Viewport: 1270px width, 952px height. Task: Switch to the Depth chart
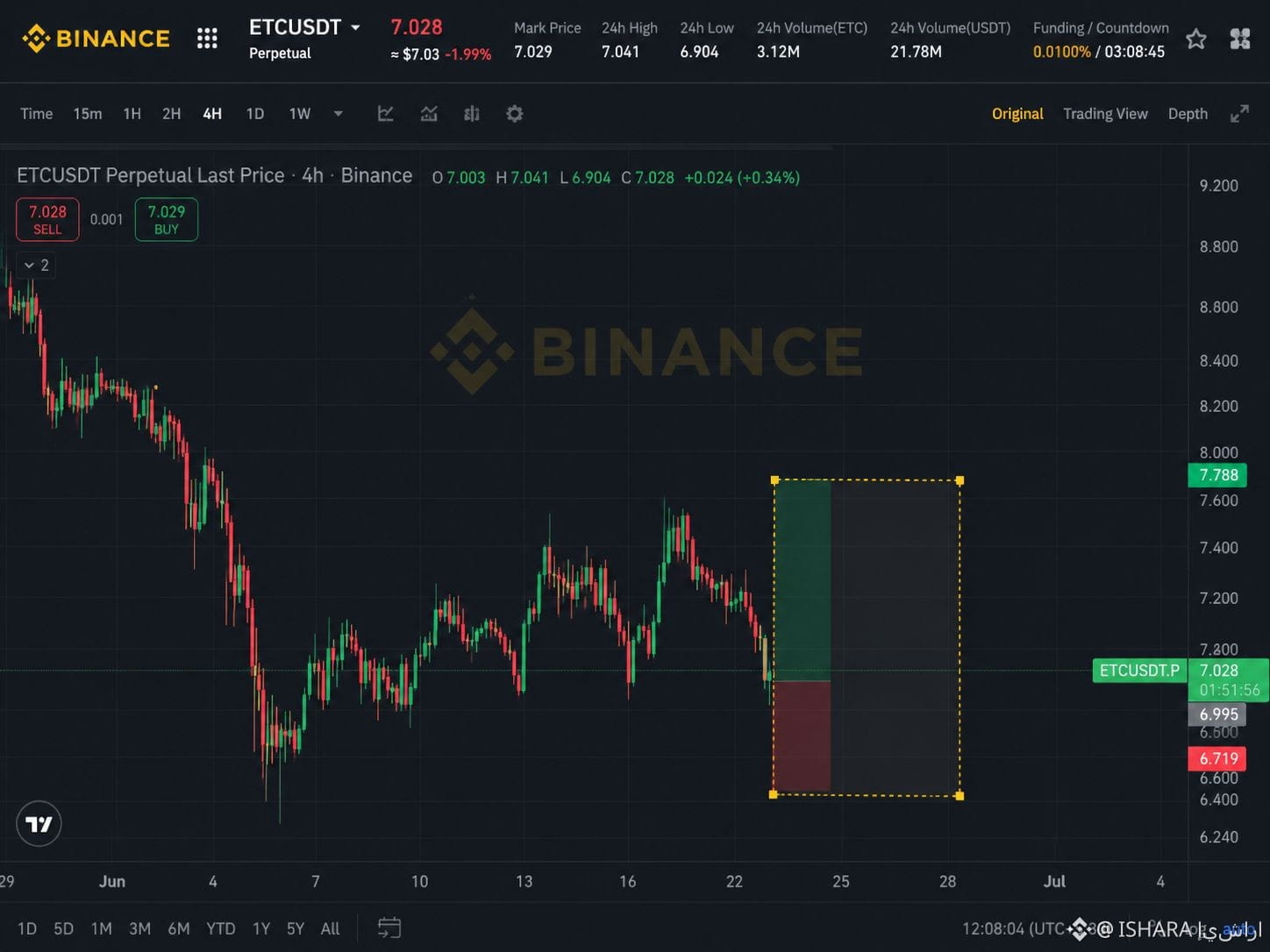(x=1188, y=114)
